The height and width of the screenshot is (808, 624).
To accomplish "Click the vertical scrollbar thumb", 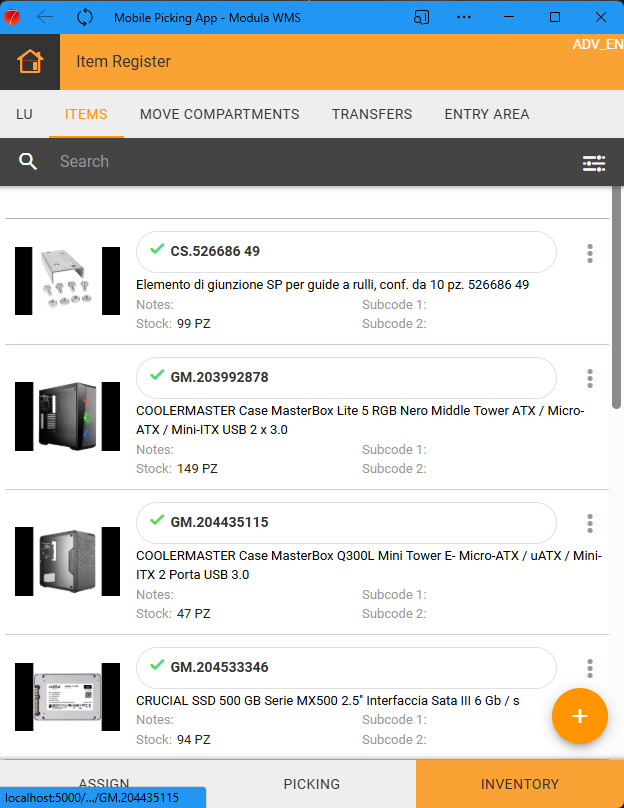I will pyautogui.click(x=616, y=297).
